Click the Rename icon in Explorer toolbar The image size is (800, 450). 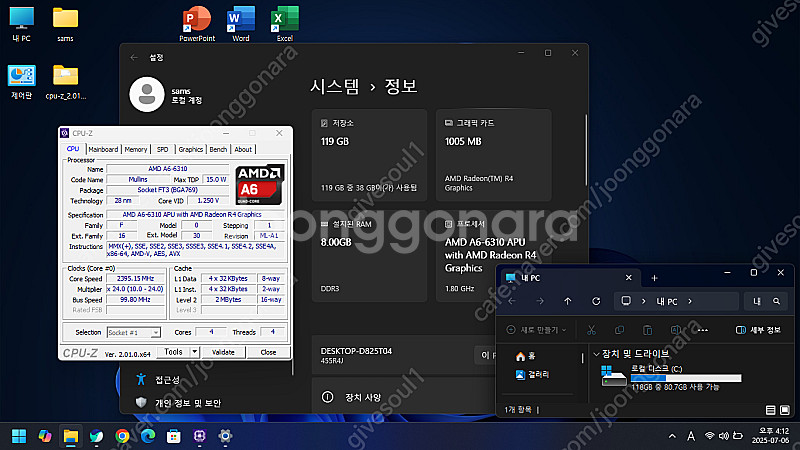pyautogui.click(x=676, y=330)
